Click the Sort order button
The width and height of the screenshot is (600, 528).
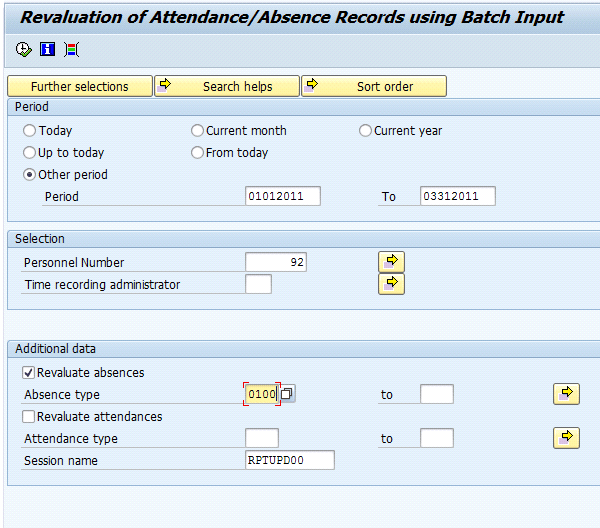click(x=374, y=87)
